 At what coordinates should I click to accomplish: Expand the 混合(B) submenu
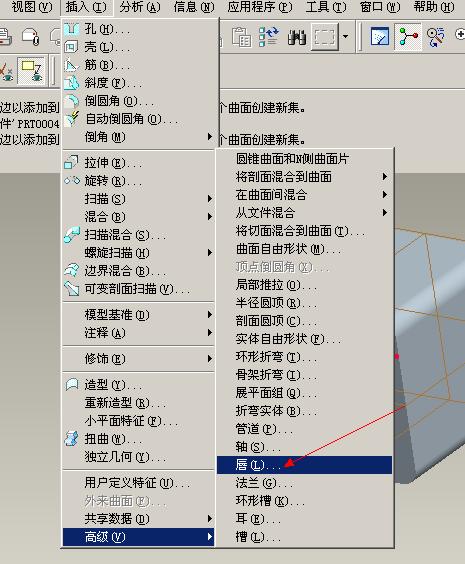139,217
